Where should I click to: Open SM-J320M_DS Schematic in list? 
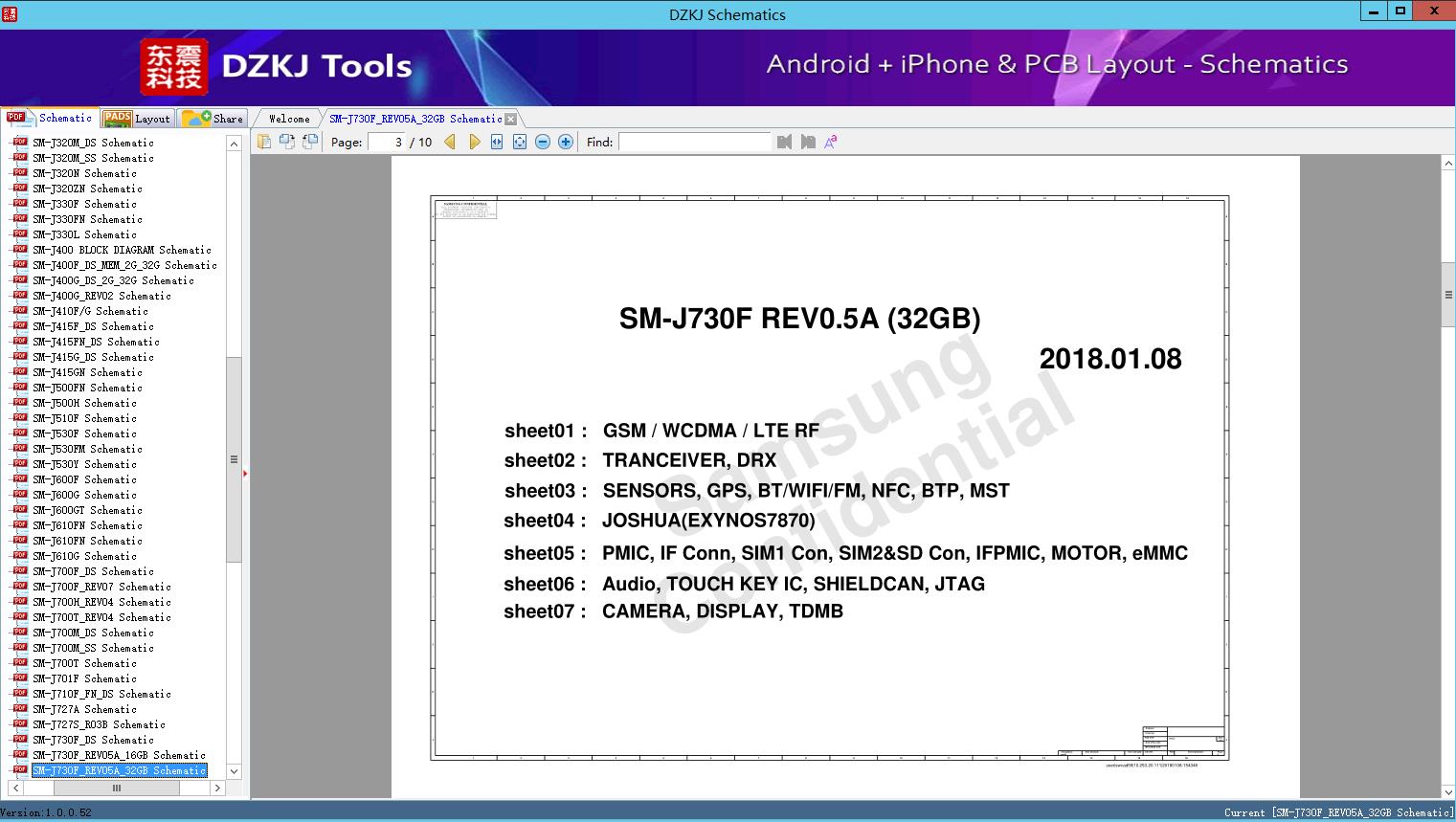tap(93, 143)
